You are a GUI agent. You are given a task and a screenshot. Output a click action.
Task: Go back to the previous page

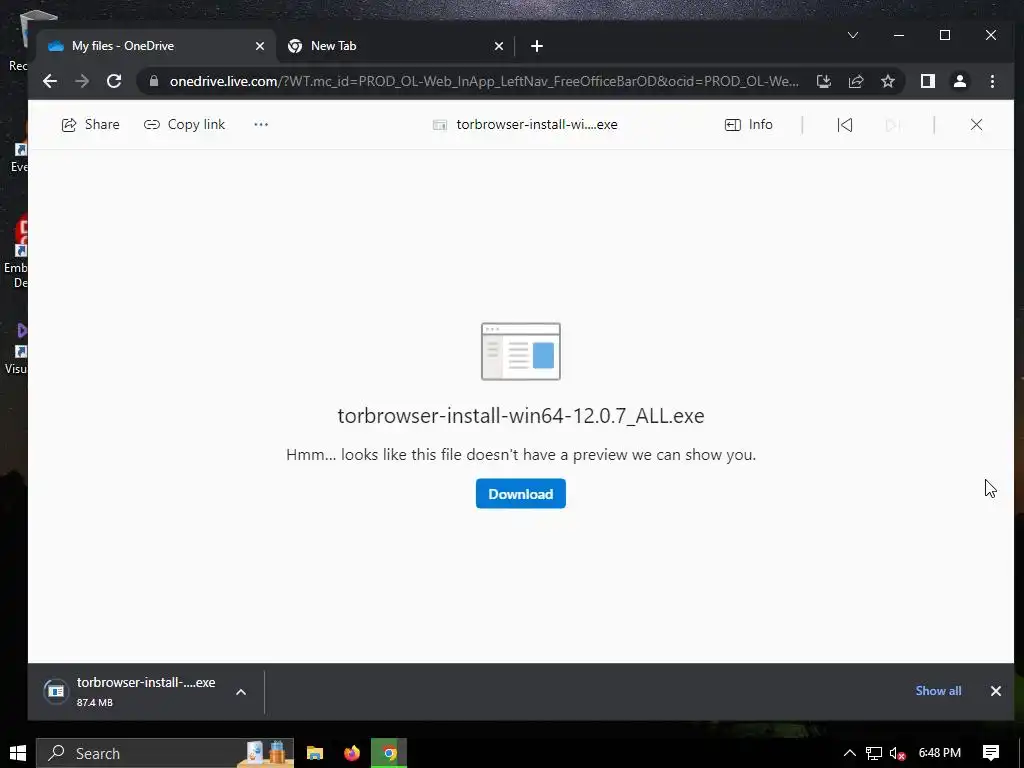tap(50, 81)
